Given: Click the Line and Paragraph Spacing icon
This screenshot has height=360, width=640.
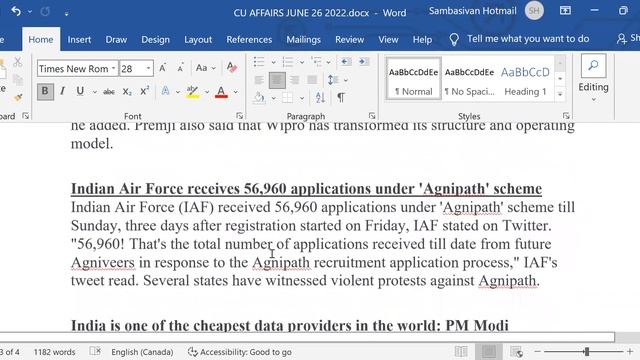Looking at the screenshot, I should tap(333, 80).
